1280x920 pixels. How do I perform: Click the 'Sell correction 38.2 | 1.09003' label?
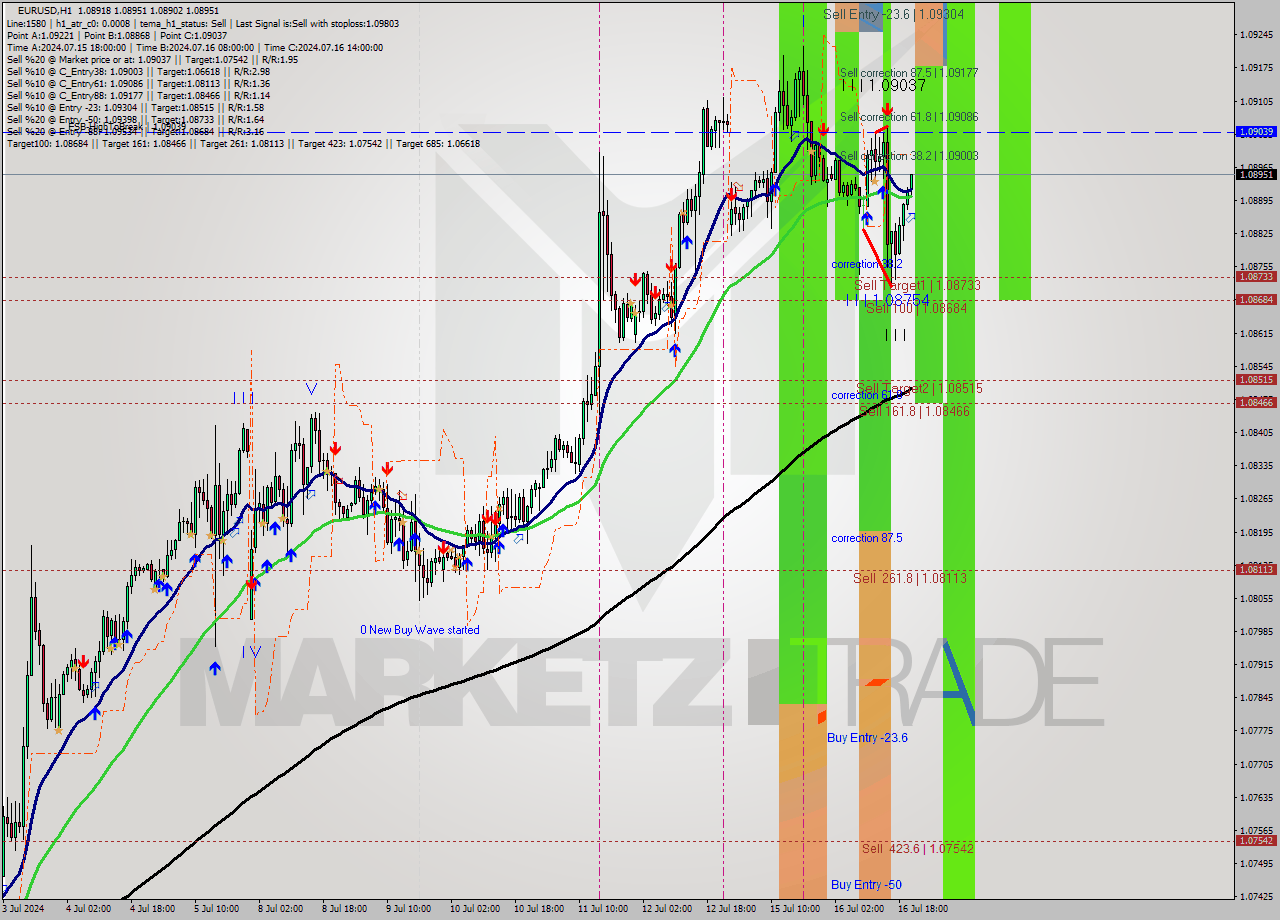click(x=909, y=156)
